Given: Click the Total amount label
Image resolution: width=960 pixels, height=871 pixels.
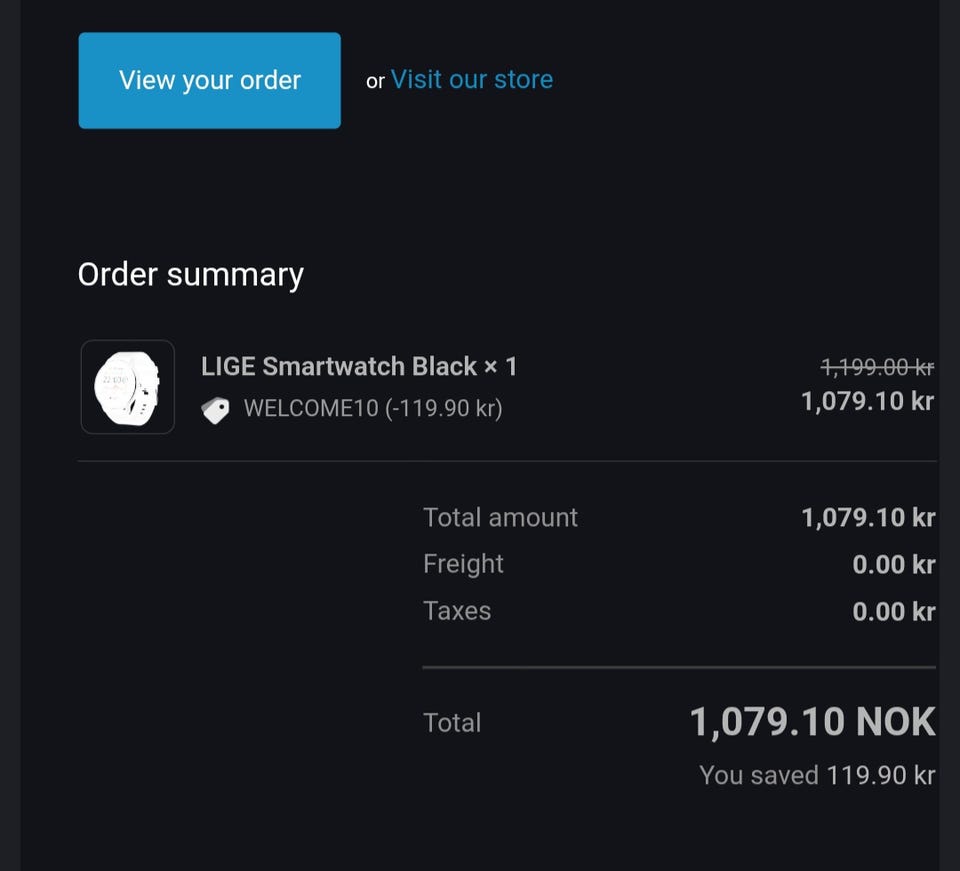Looking at the screenshot, I should 500,518.
